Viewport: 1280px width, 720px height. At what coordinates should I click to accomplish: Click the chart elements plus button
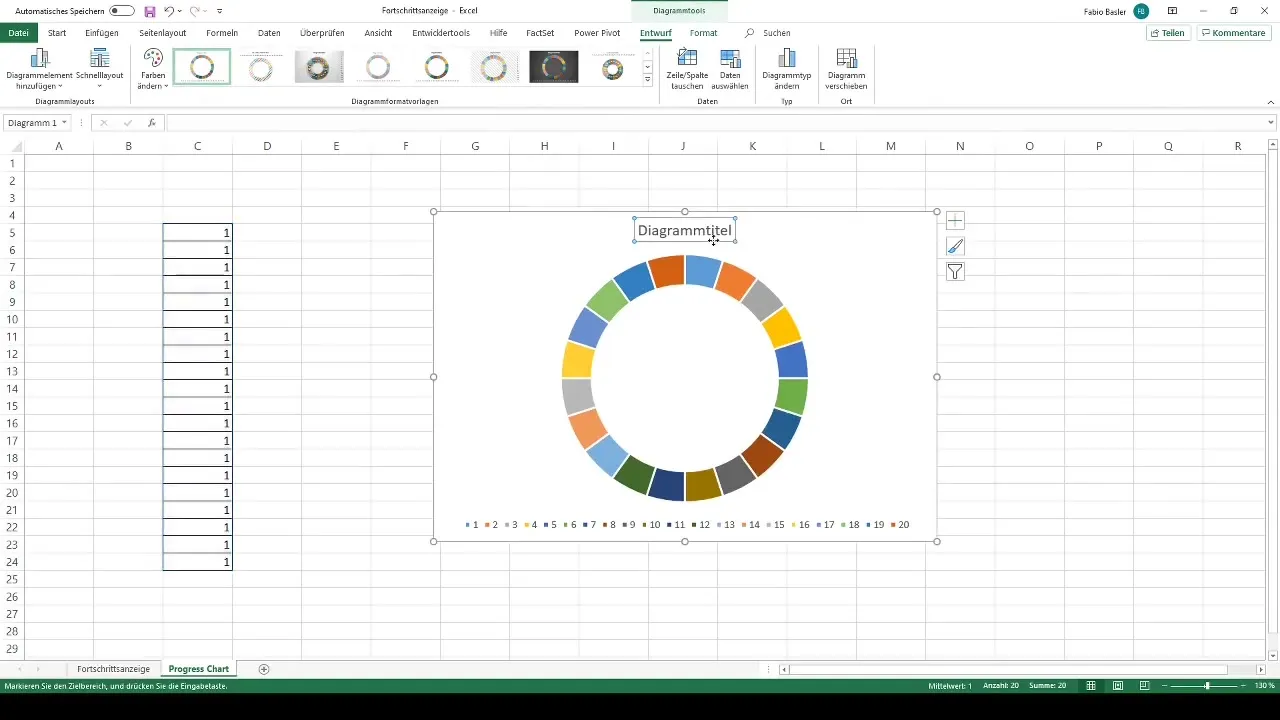tap(955, 221)
